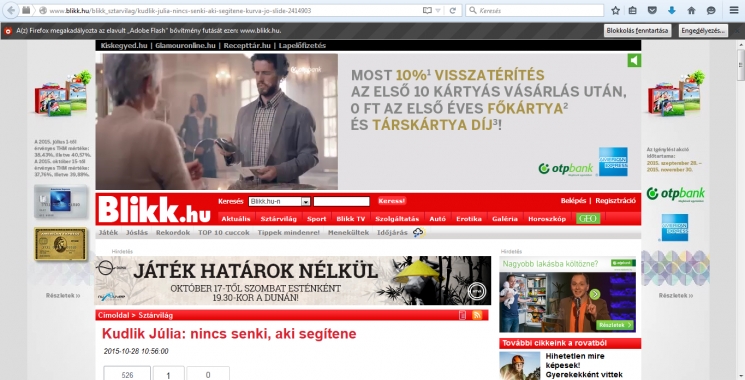Open the bookmarks list icon in toolbar
The image size is (745, 380).
[632, 10]
